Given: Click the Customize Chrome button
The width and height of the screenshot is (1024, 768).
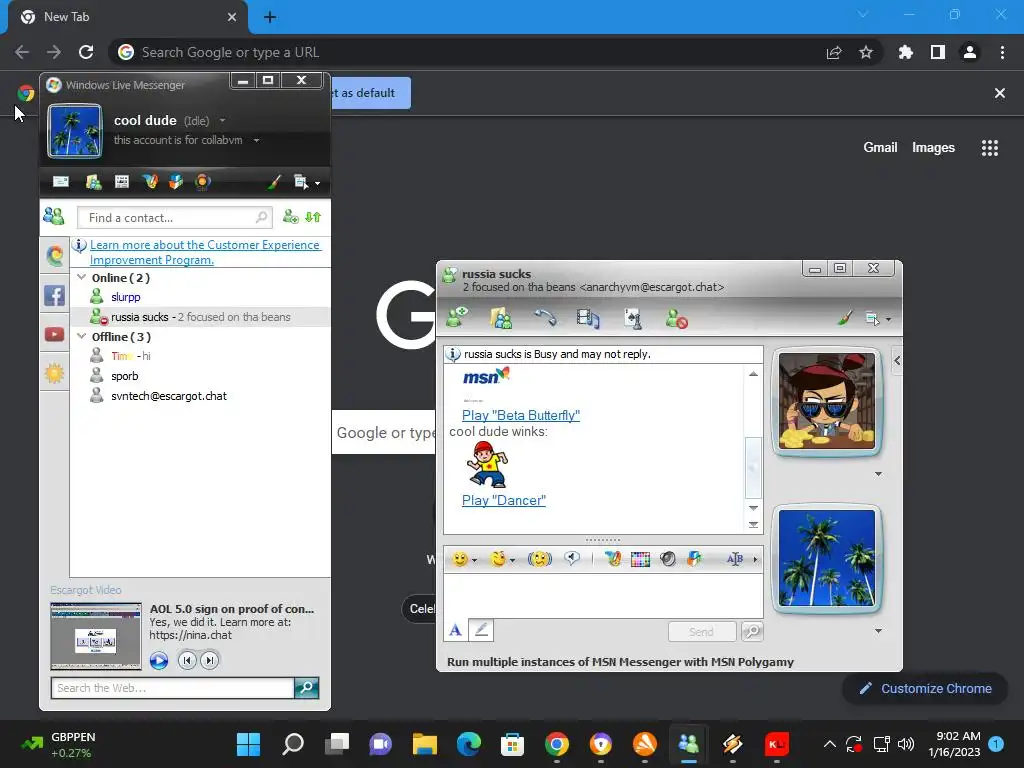Looking at the screenshot, I should [x=925, y=688].
